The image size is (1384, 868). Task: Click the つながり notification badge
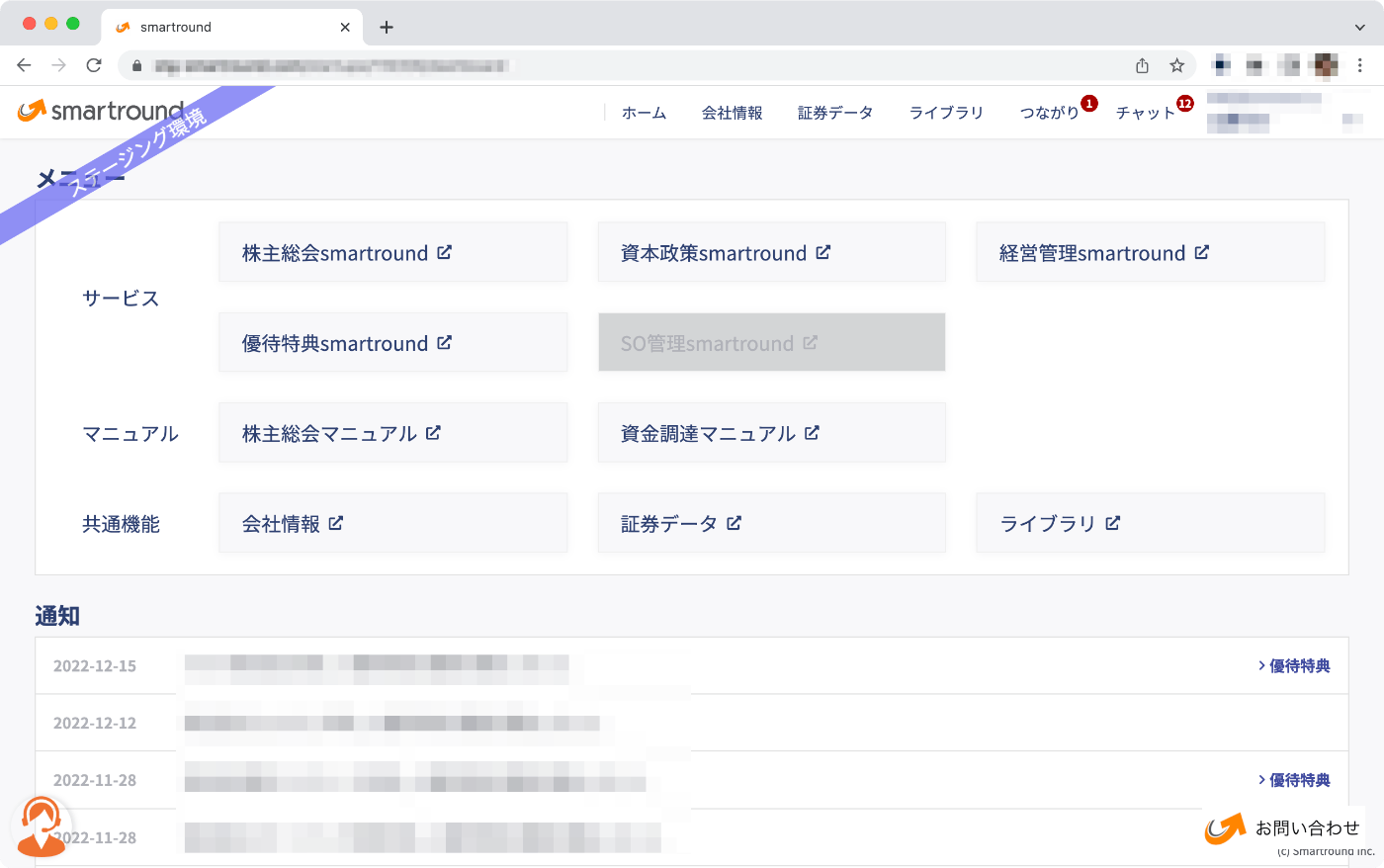1089,103
